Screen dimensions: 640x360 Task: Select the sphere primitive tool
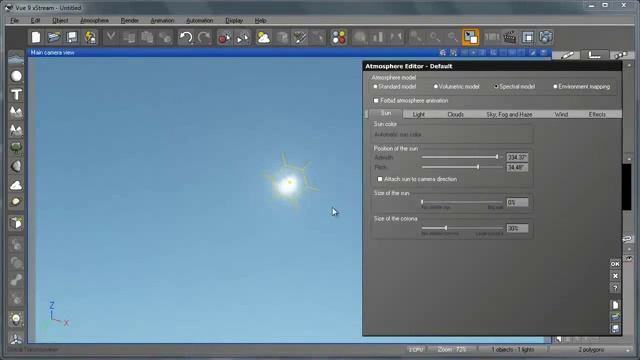tap(16, 76)
